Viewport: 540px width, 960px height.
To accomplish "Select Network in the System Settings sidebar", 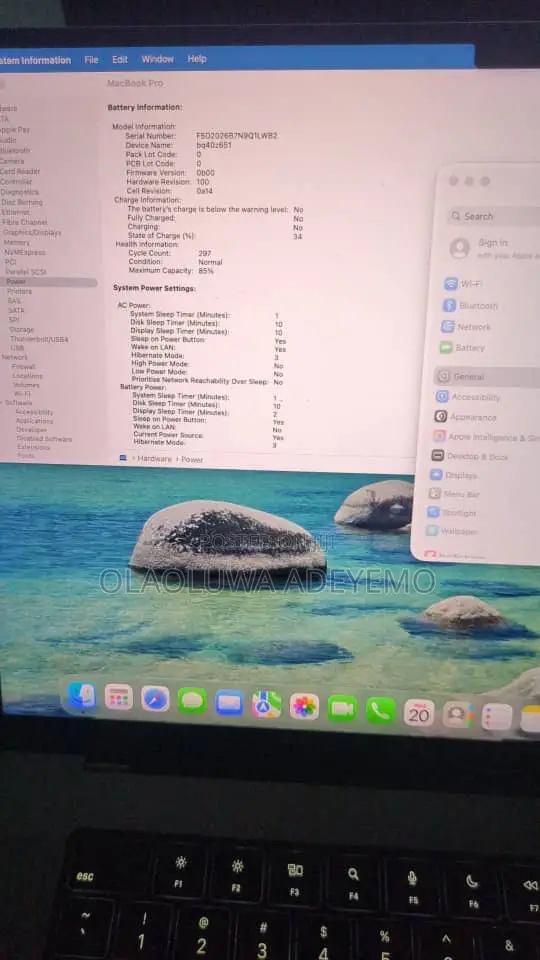I will [466, 327].
